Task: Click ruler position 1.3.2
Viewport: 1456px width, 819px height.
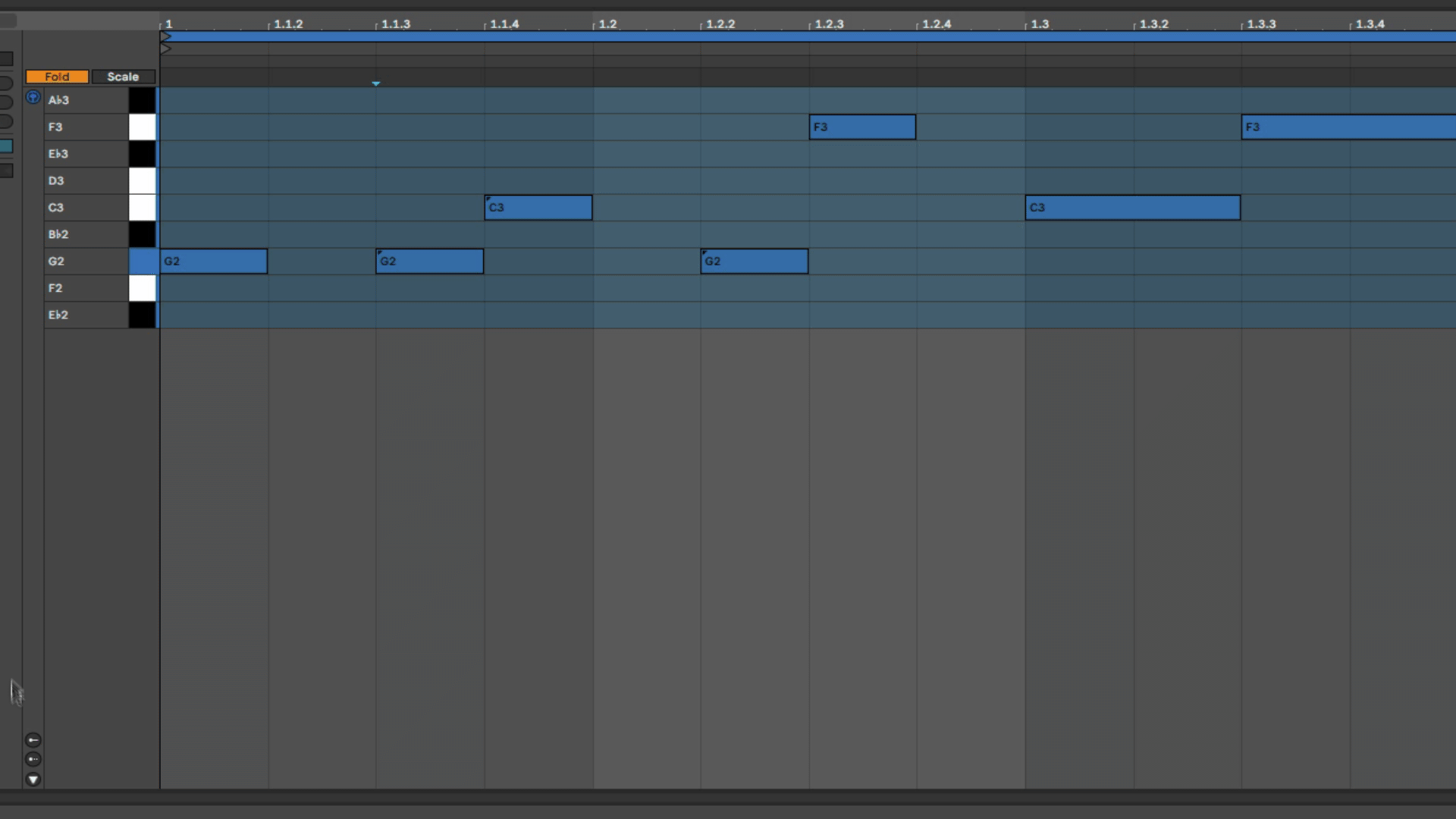Action: tap(1154, 24)
